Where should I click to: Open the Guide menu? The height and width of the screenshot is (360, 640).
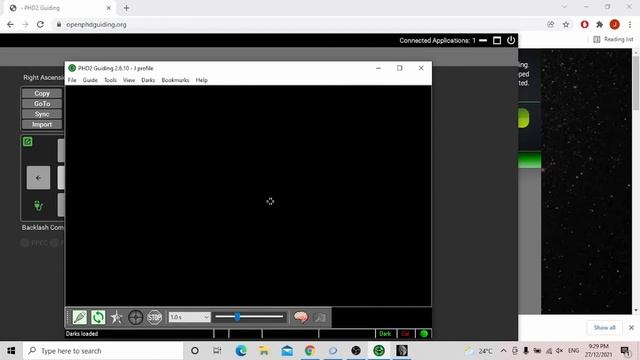(x=90, y=80)
